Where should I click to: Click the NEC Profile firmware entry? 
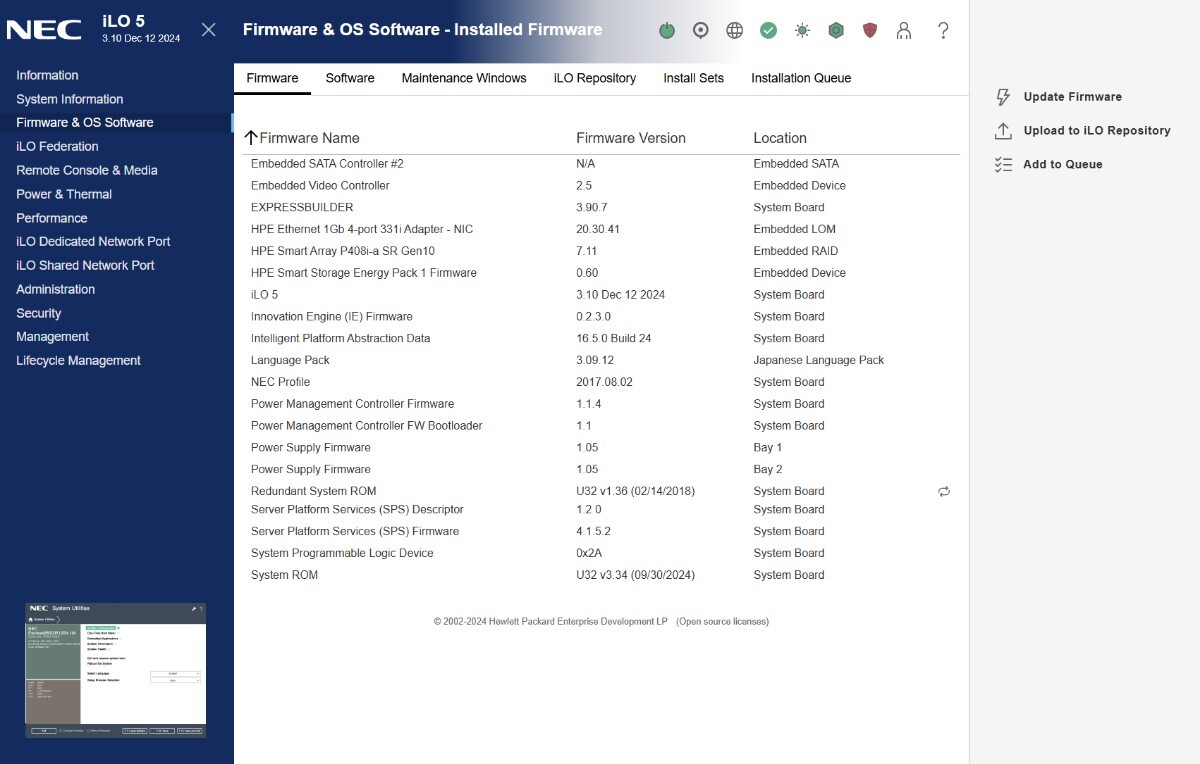click(281, 382)
